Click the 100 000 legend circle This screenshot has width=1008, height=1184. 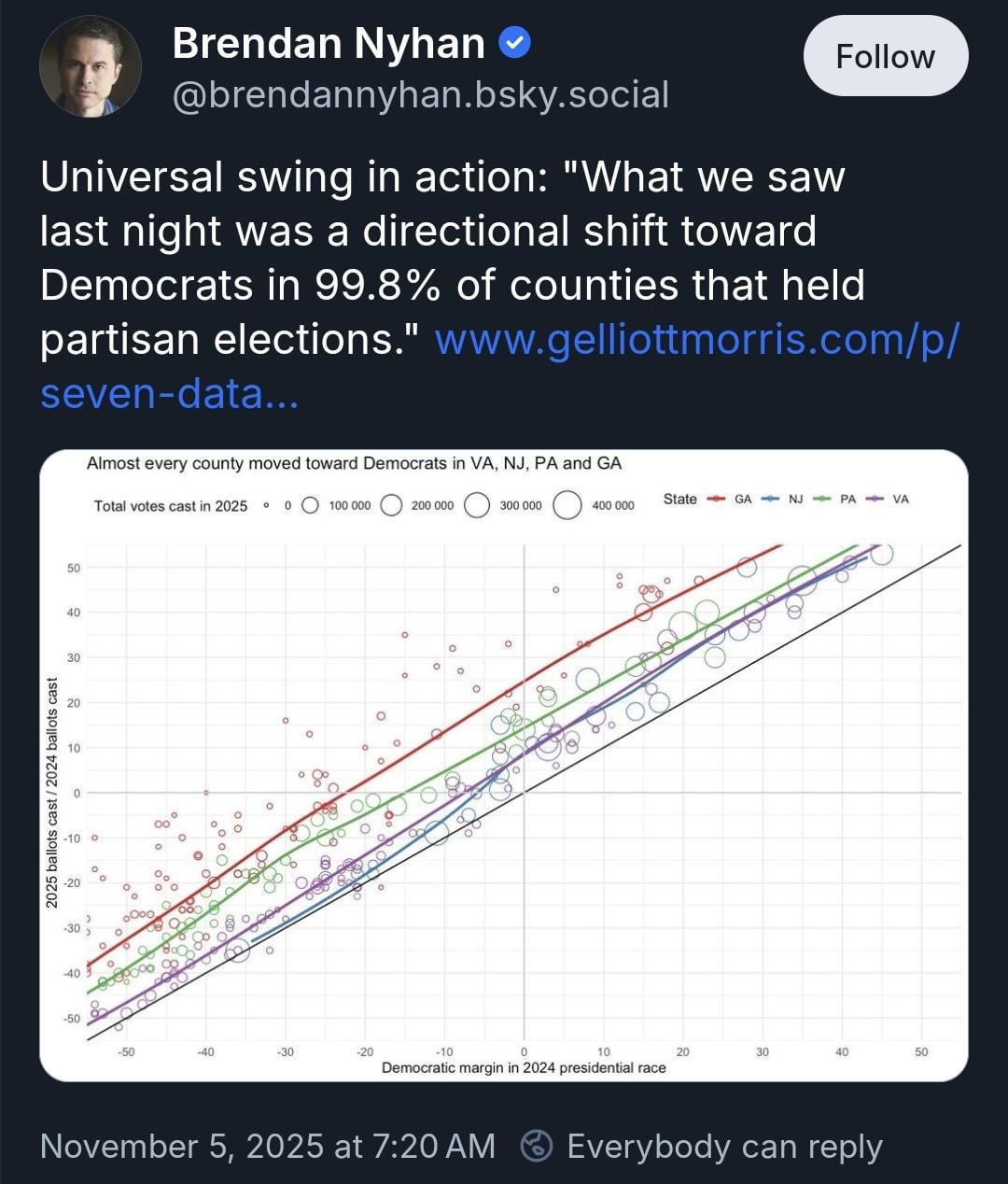(x=311, y=505)
